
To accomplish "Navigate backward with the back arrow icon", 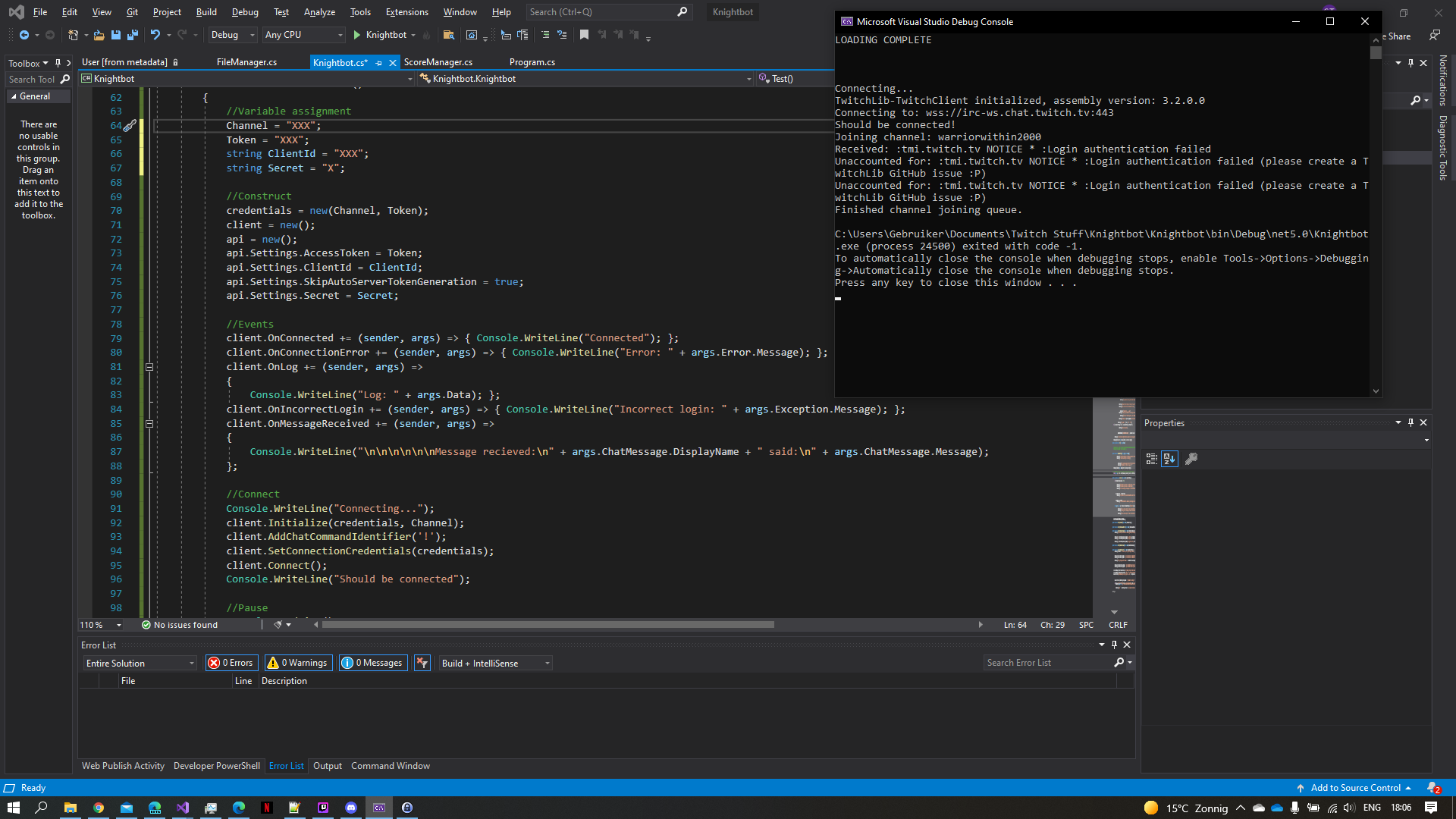I will click(24, 35).
